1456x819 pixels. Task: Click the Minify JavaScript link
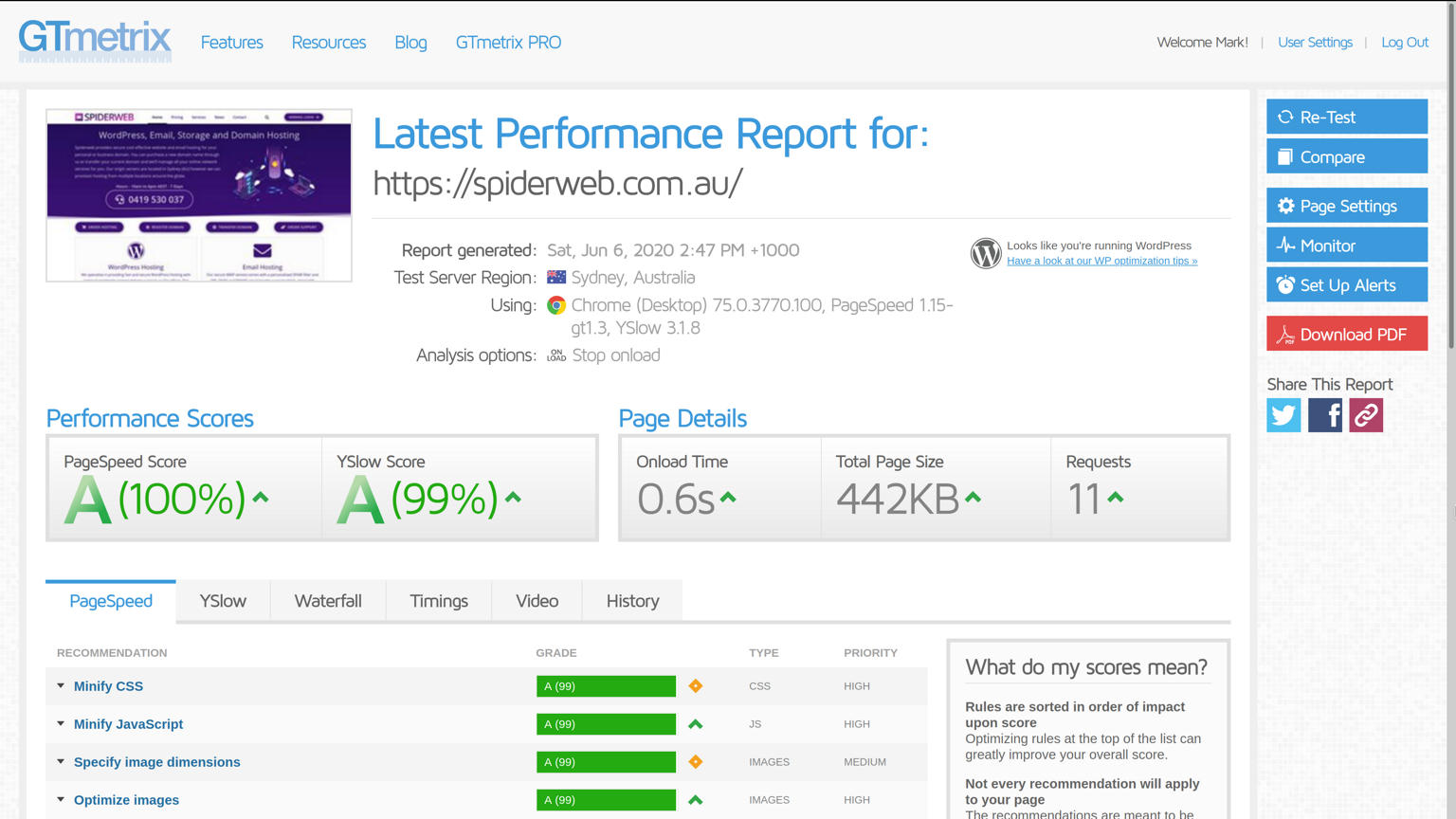tap(128, 724)
